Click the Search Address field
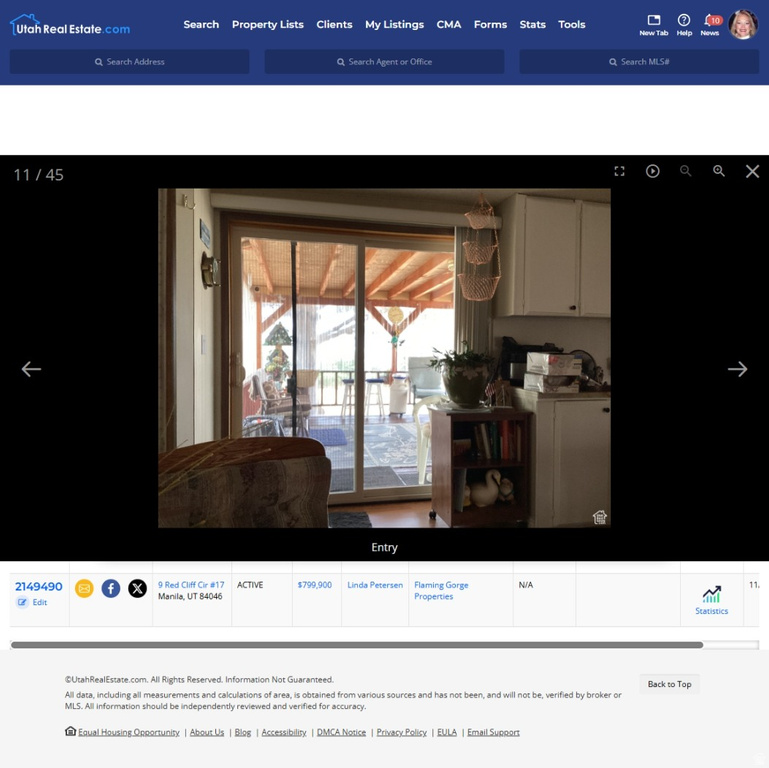Screen dimensions: 769x768 tap(130, 62)
